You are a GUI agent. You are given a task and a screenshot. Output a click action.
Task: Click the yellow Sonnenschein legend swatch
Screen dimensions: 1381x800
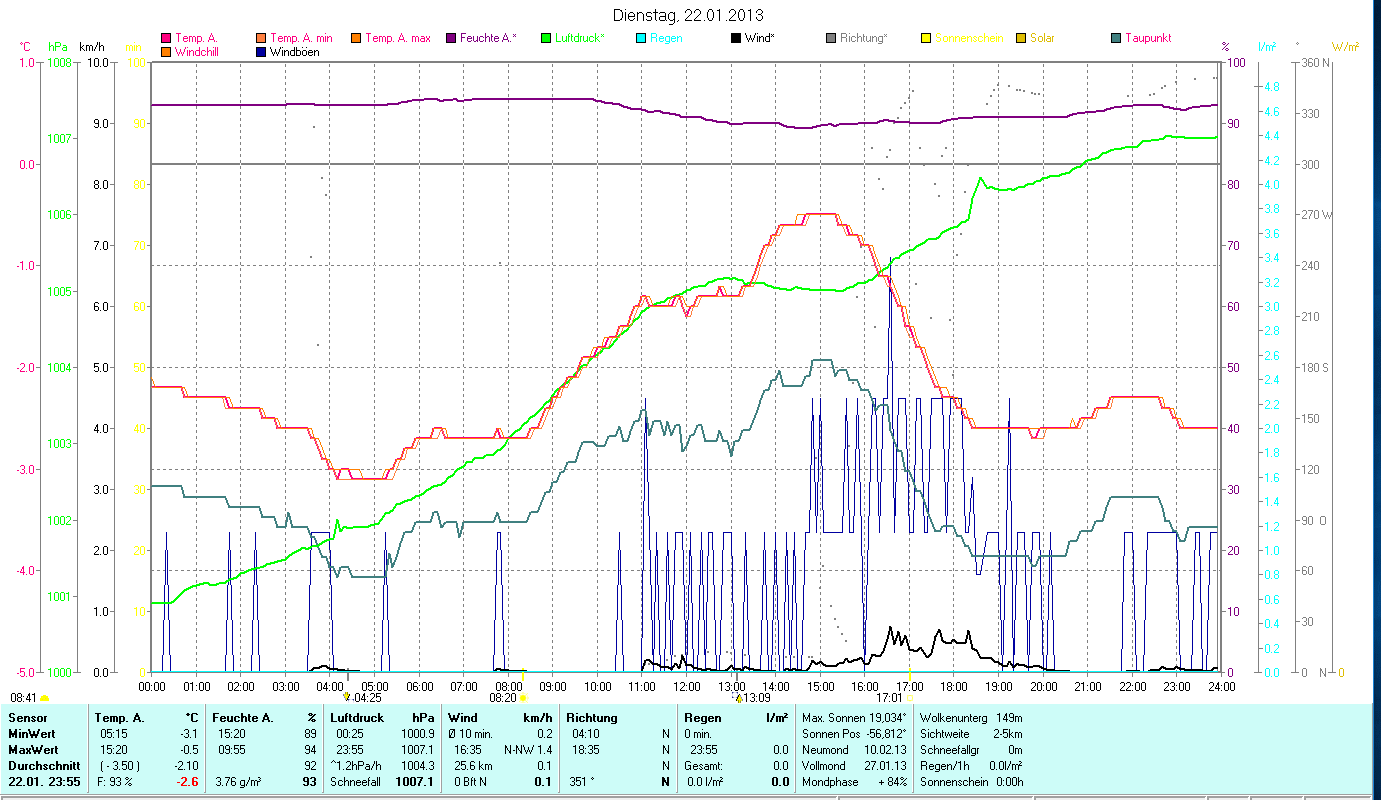[x=926, y=39]
